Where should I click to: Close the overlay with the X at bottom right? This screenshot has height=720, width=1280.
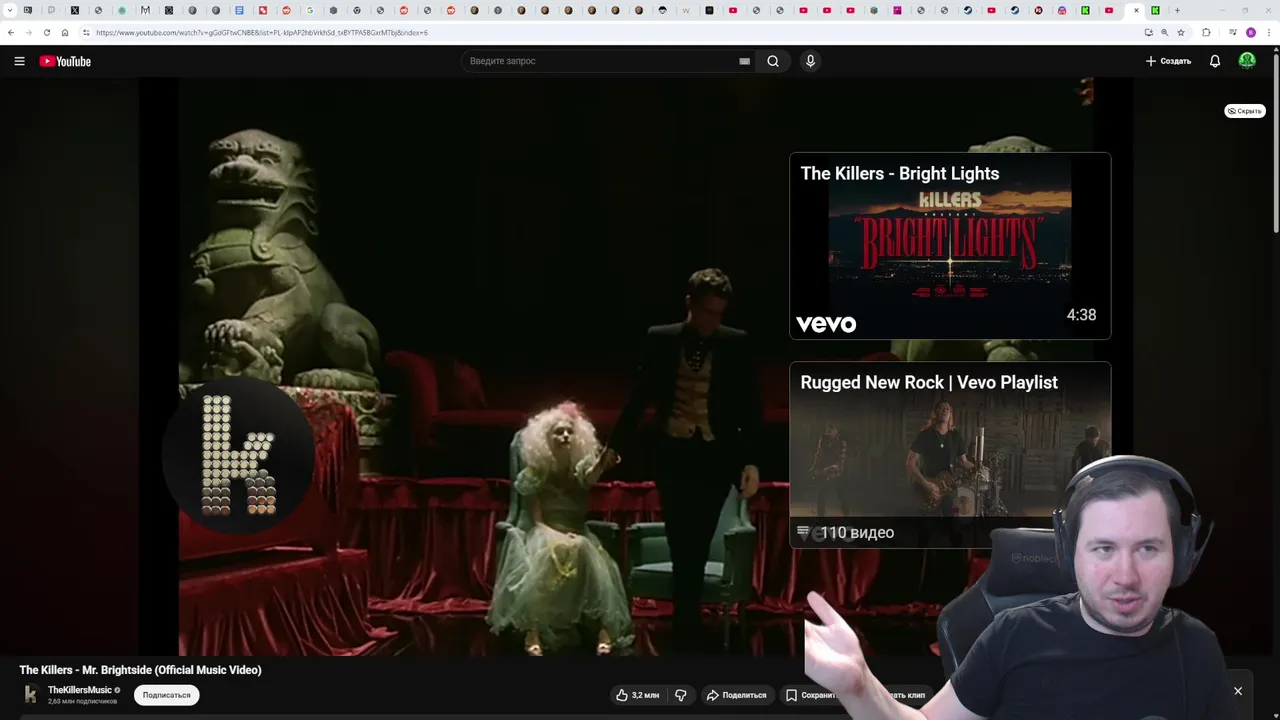1238,691
